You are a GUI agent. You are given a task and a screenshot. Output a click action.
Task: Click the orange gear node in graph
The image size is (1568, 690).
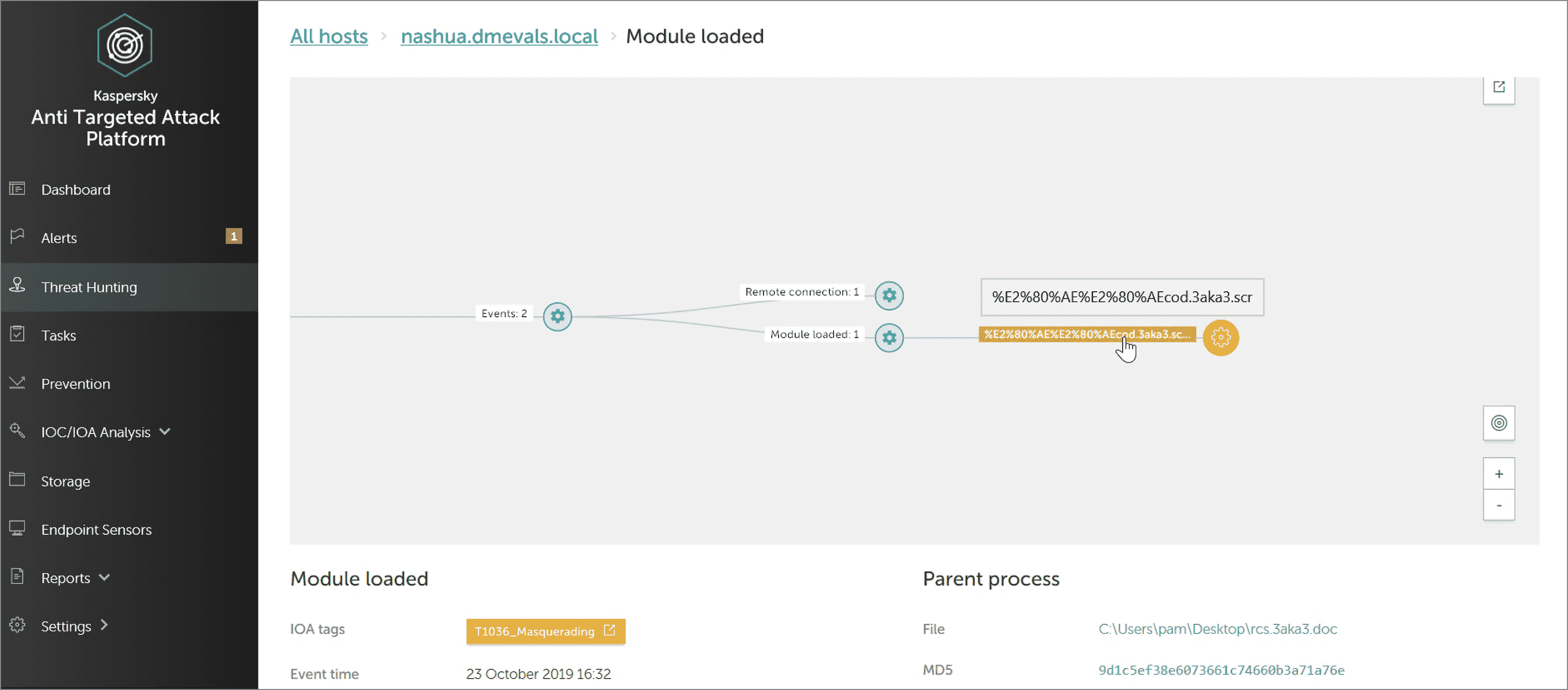point(1220,337)
